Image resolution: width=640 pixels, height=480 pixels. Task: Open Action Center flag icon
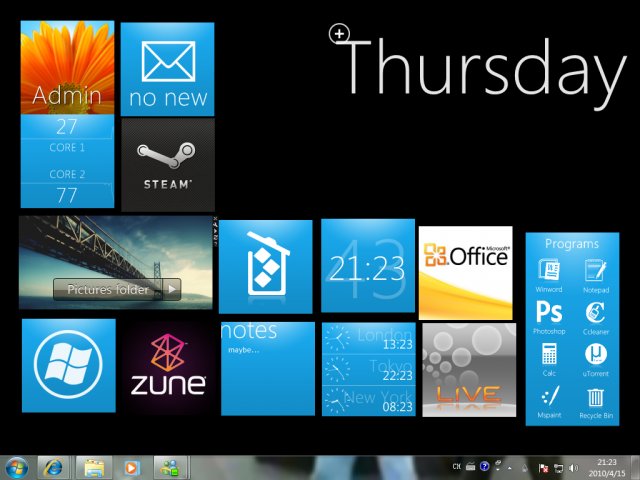click(543, 468)
